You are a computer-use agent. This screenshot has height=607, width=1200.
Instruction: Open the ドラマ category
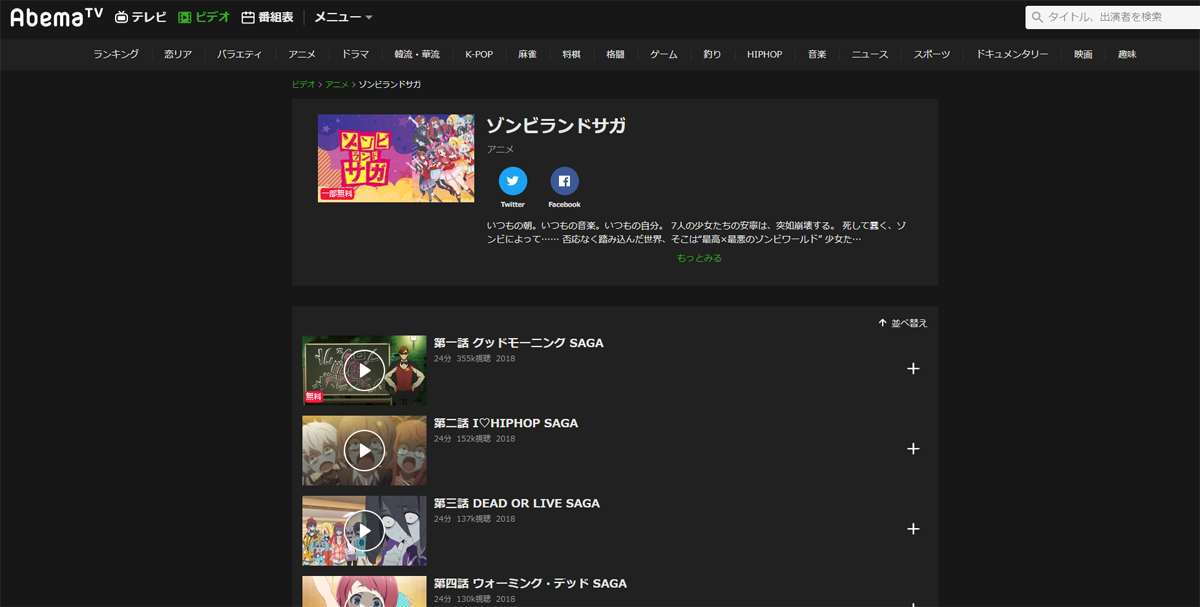(x=355, y=54)
